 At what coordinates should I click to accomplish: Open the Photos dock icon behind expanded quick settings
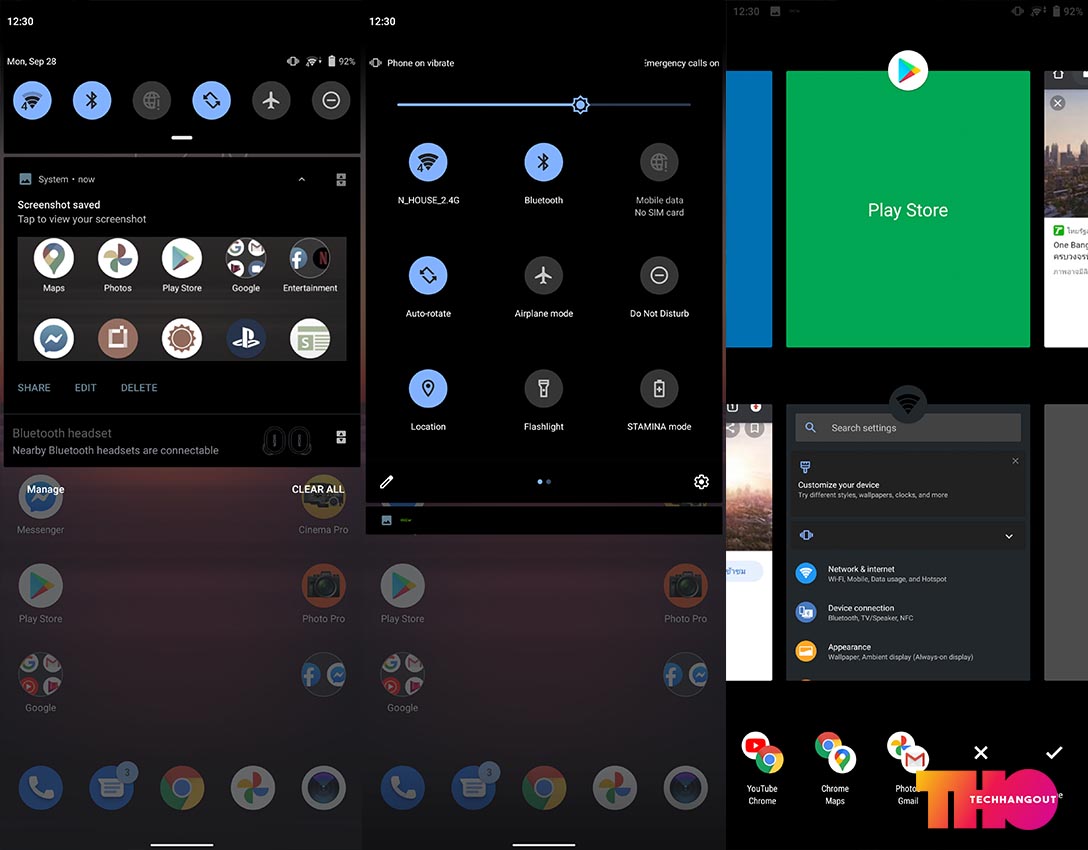pos(614,788)
